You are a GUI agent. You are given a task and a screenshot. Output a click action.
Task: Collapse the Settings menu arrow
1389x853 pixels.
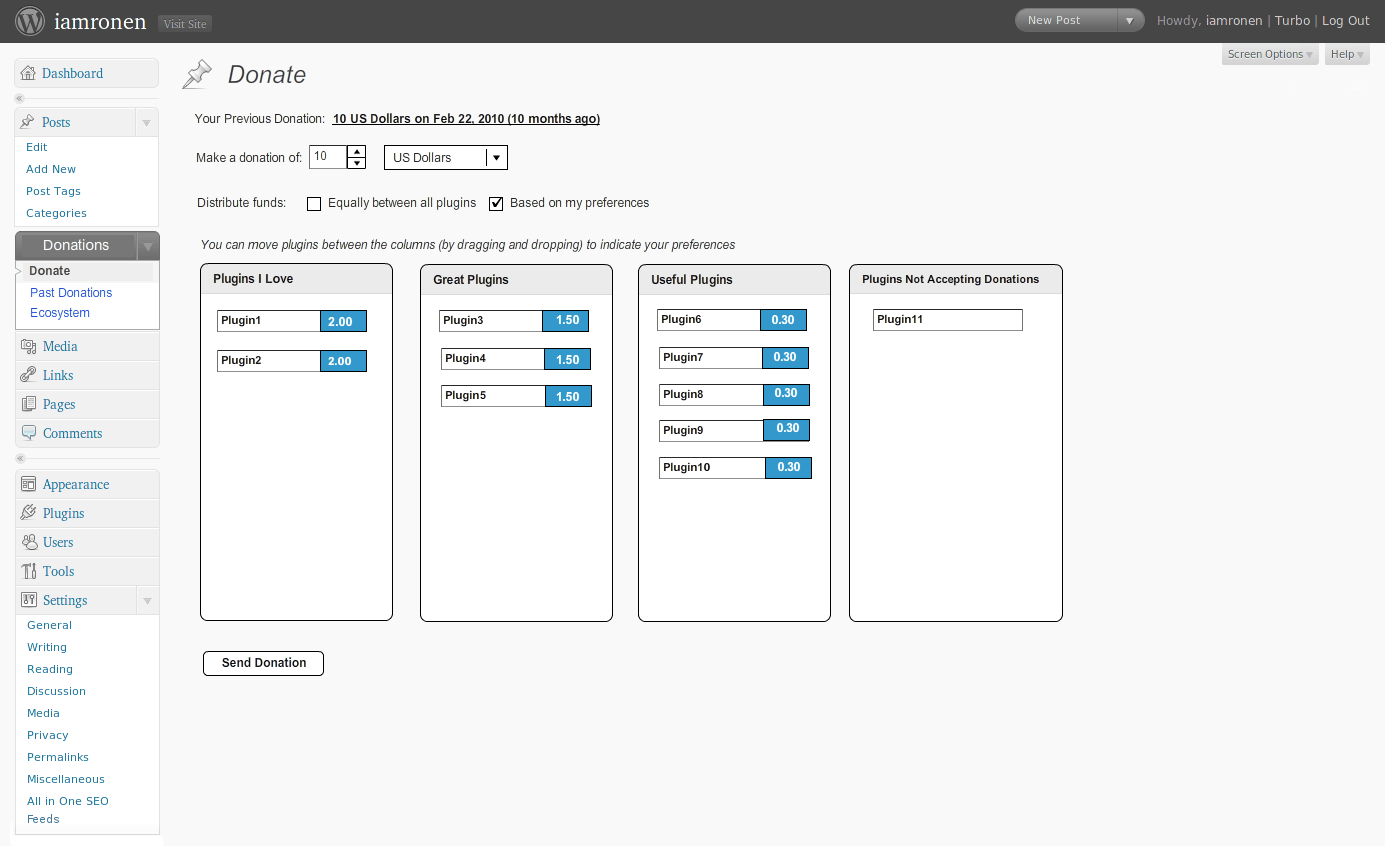tap(147, 601)
